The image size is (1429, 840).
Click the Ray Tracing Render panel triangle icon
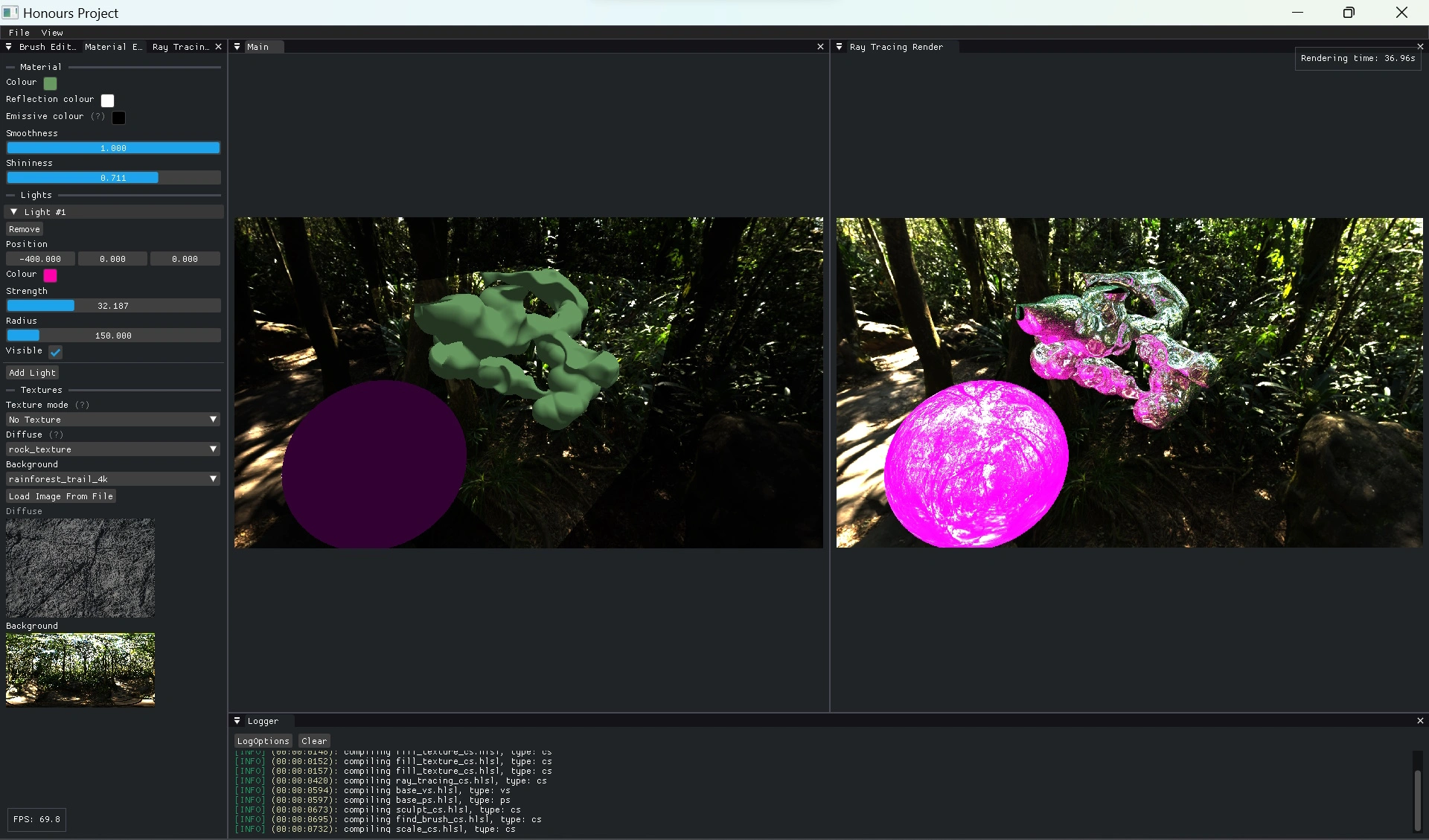[840, 47]
